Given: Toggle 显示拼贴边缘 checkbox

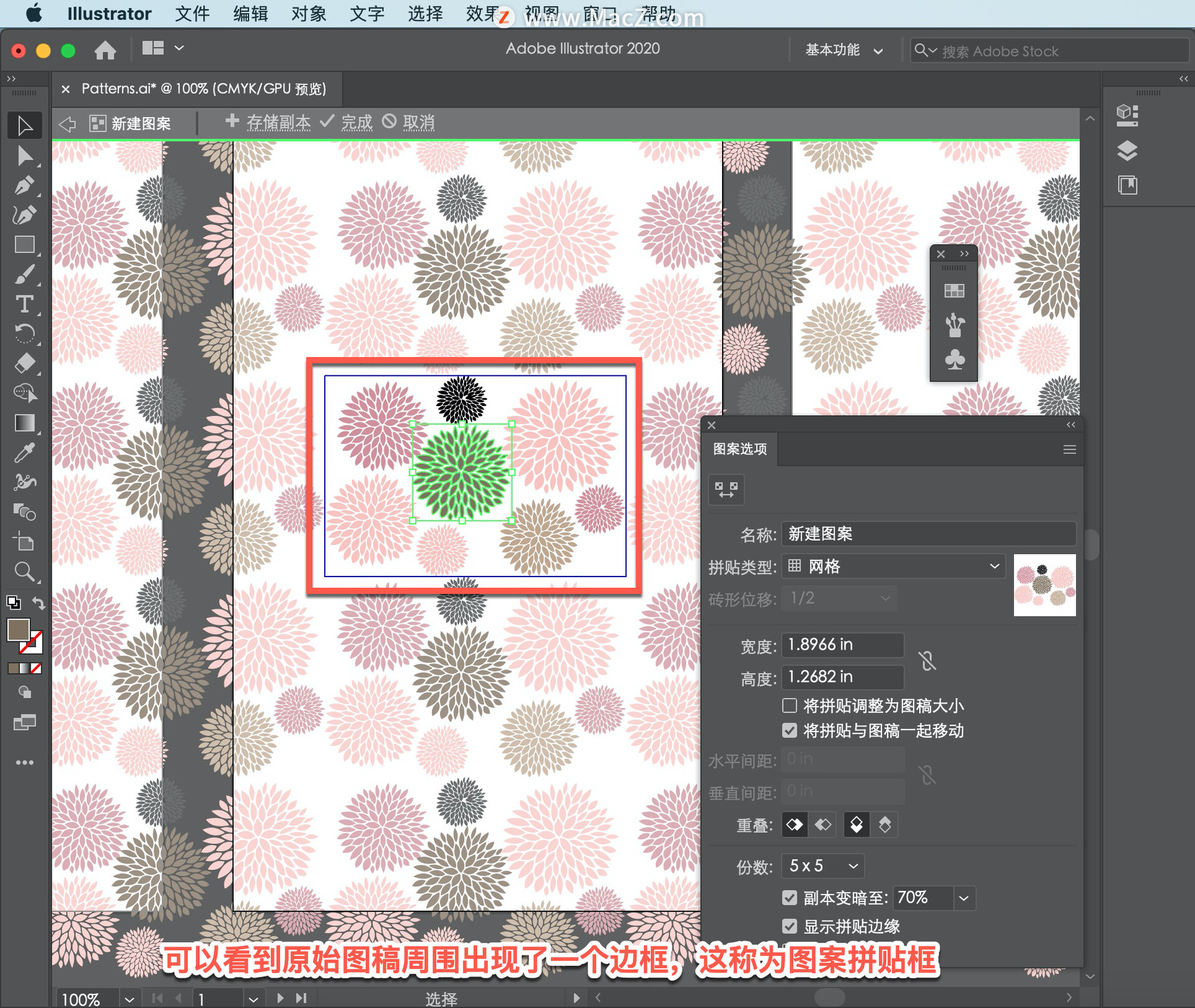Looking at the screenshot, I should coord(789,926).
